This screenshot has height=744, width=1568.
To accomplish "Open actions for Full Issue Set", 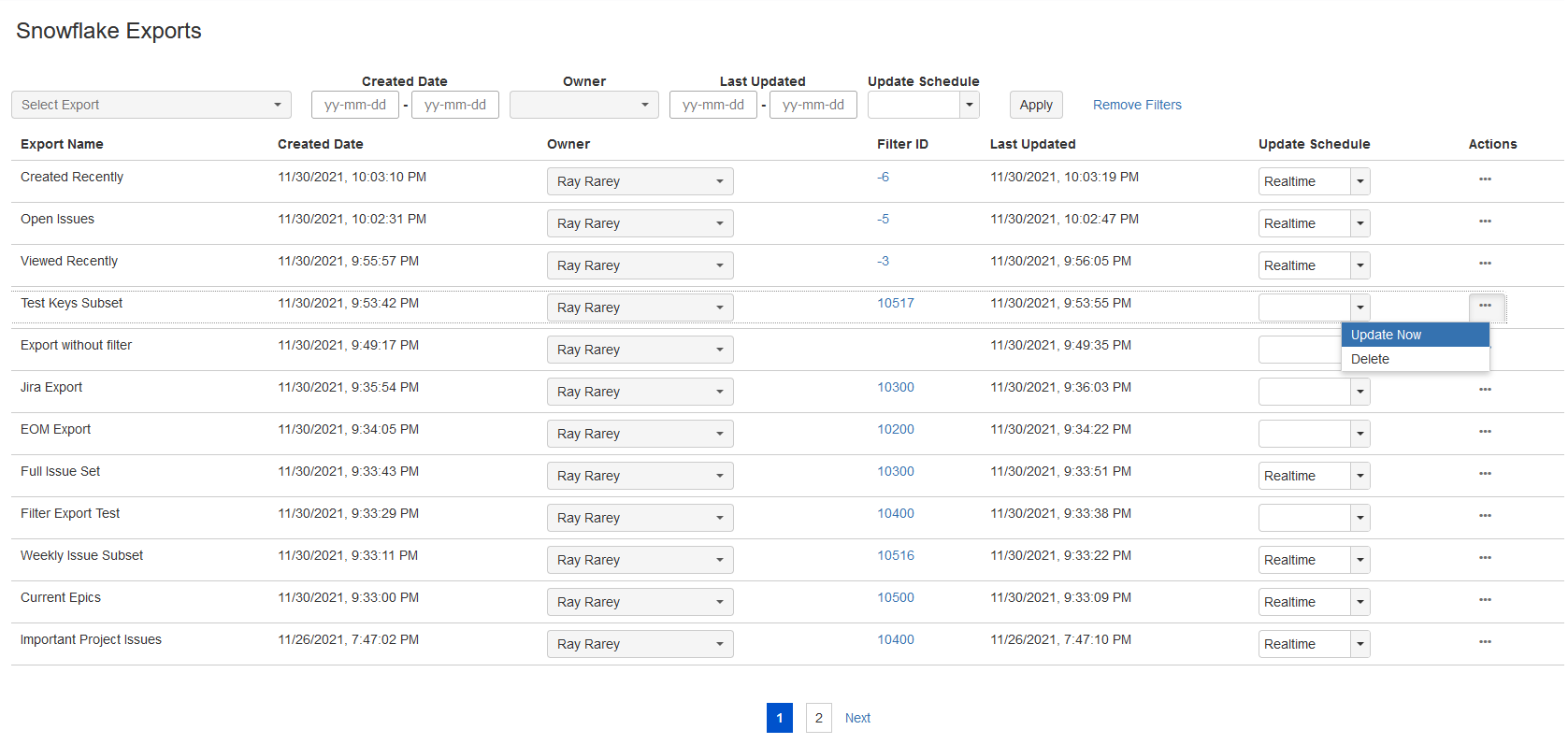I will [1485, 474].
